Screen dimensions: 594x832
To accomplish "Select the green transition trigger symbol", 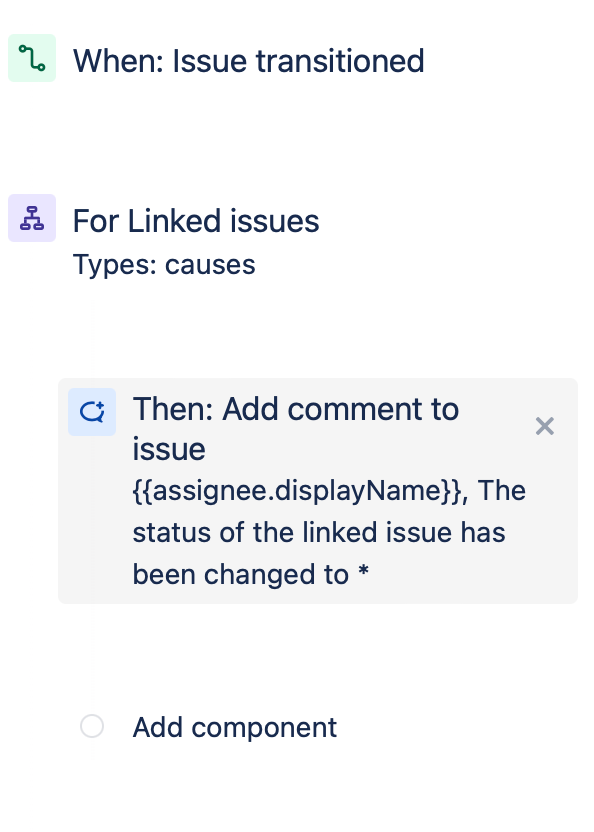I will [x=31, y=58].
